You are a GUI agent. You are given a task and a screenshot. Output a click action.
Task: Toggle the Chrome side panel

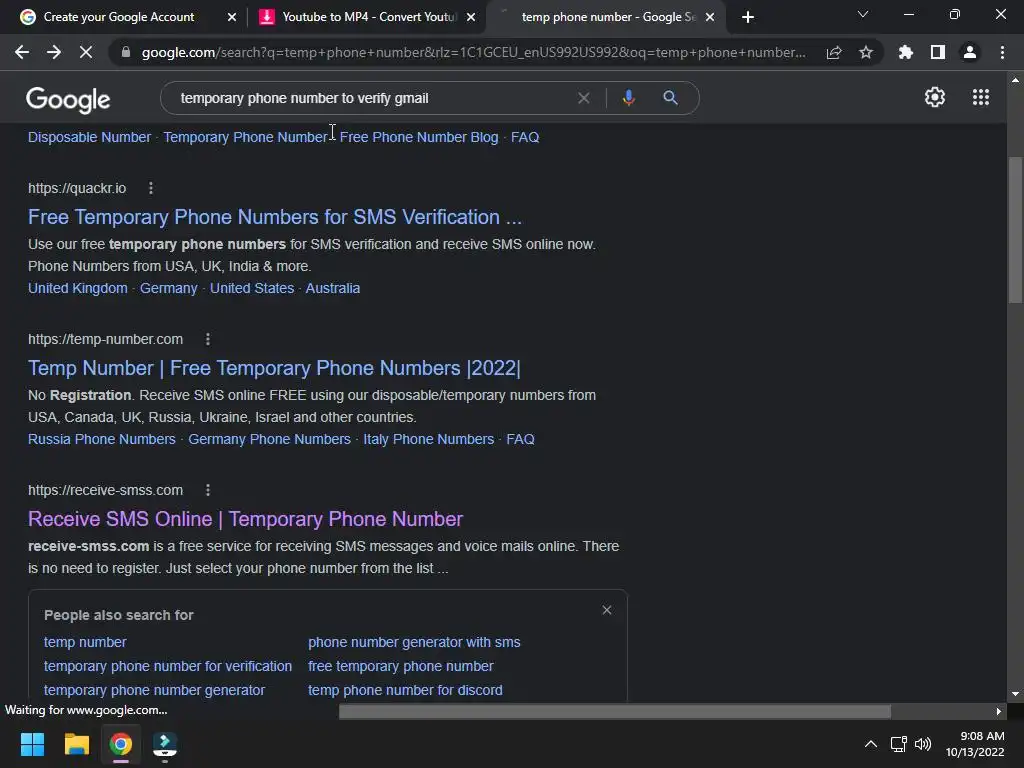938,52
